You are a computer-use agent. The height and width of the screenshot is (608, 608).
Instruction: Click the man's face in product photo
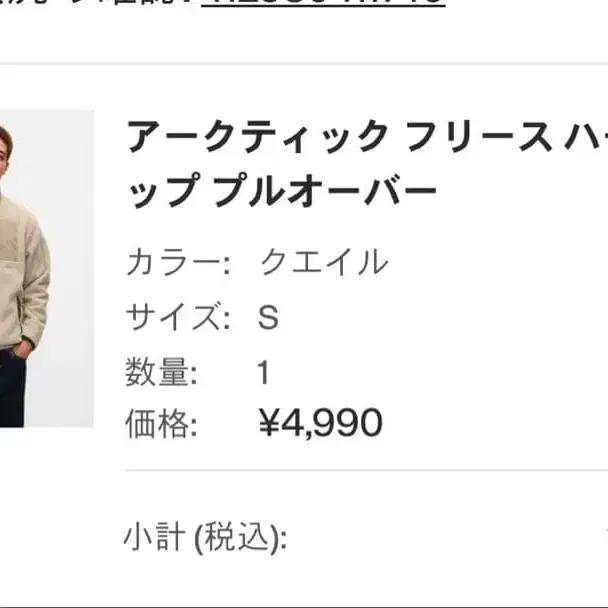pos(5,149)
